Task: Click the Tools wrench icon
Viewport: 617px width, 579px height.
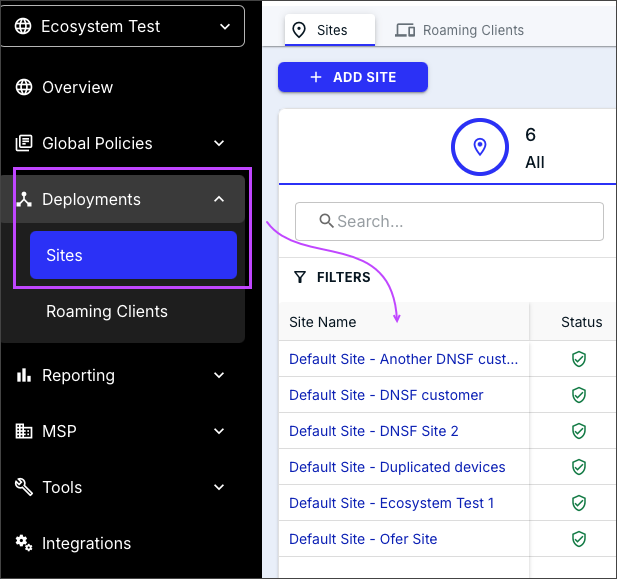Action: coord(24,488)
